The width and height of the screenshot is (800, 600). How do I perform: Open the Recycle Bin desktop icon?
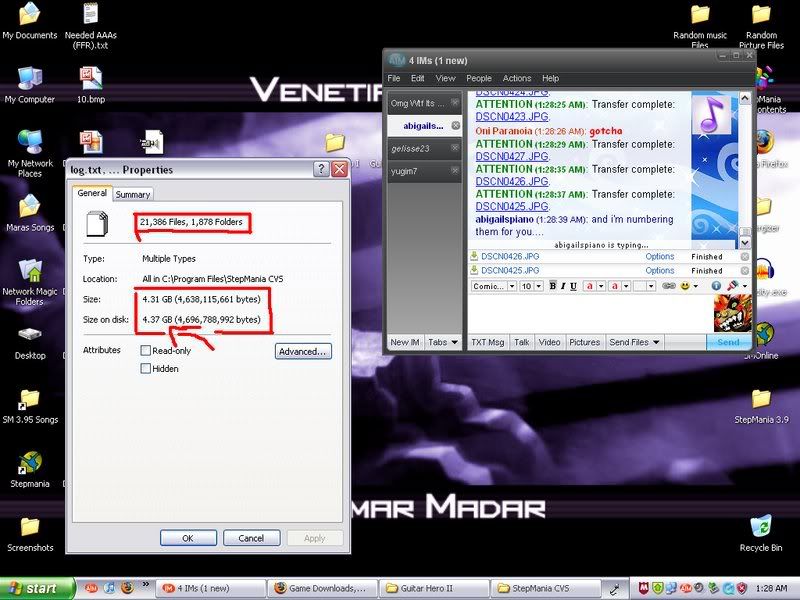click(761, 527)
